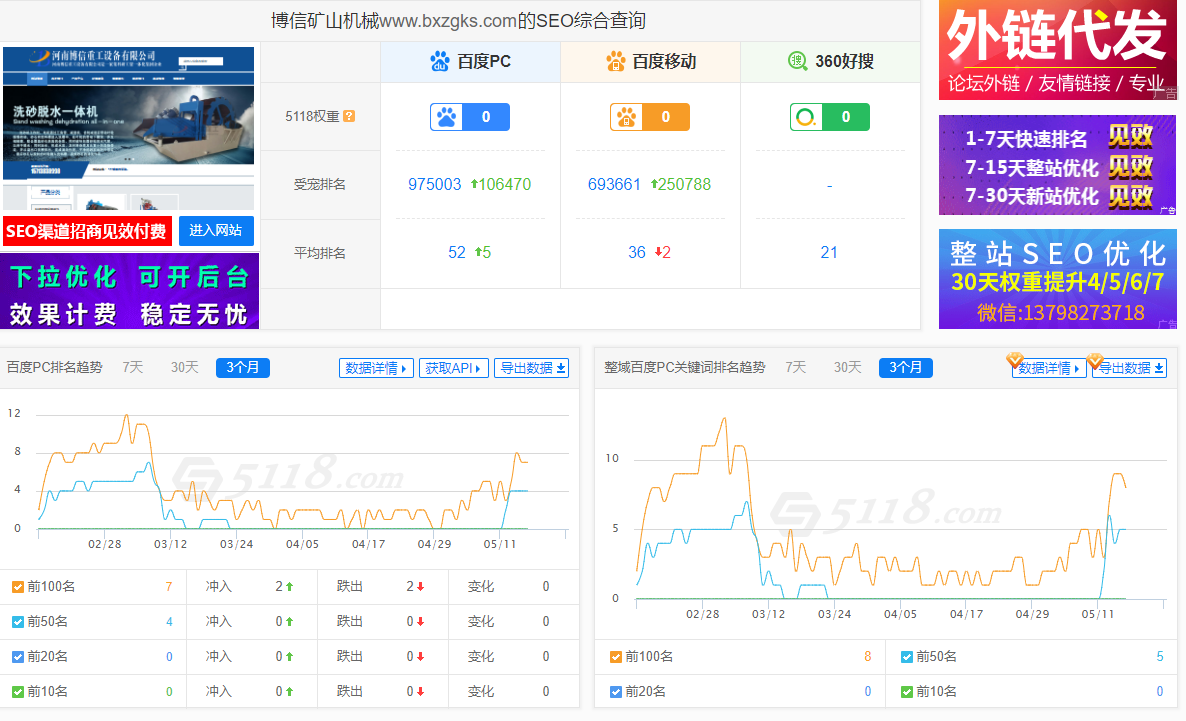
Task: Click the 受宠排名 row label
Action: pos(320,185)
